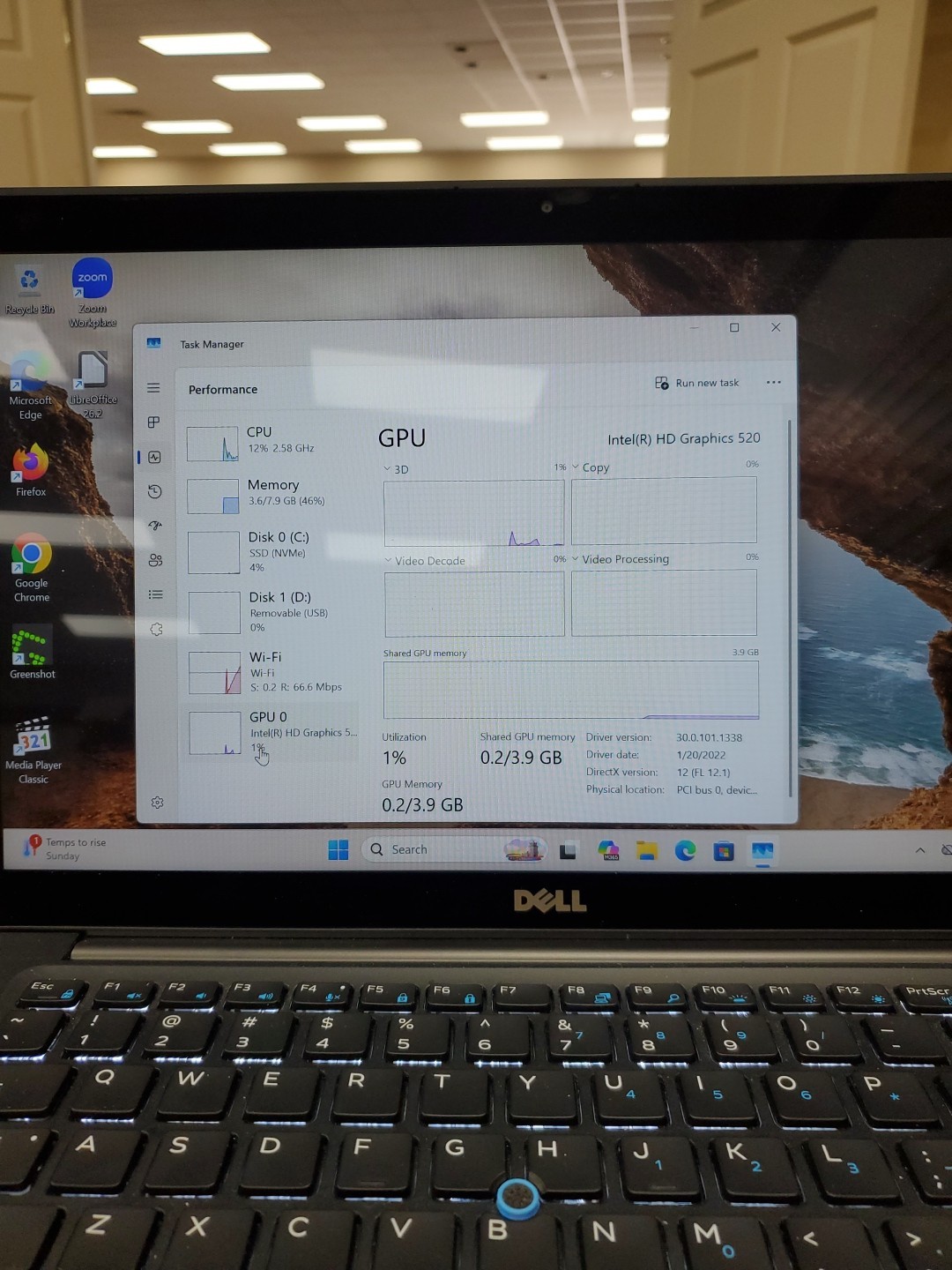Select the GPU 0 performance entry
The height and width of the screenshot is (1270, 952).
[273, 732]
